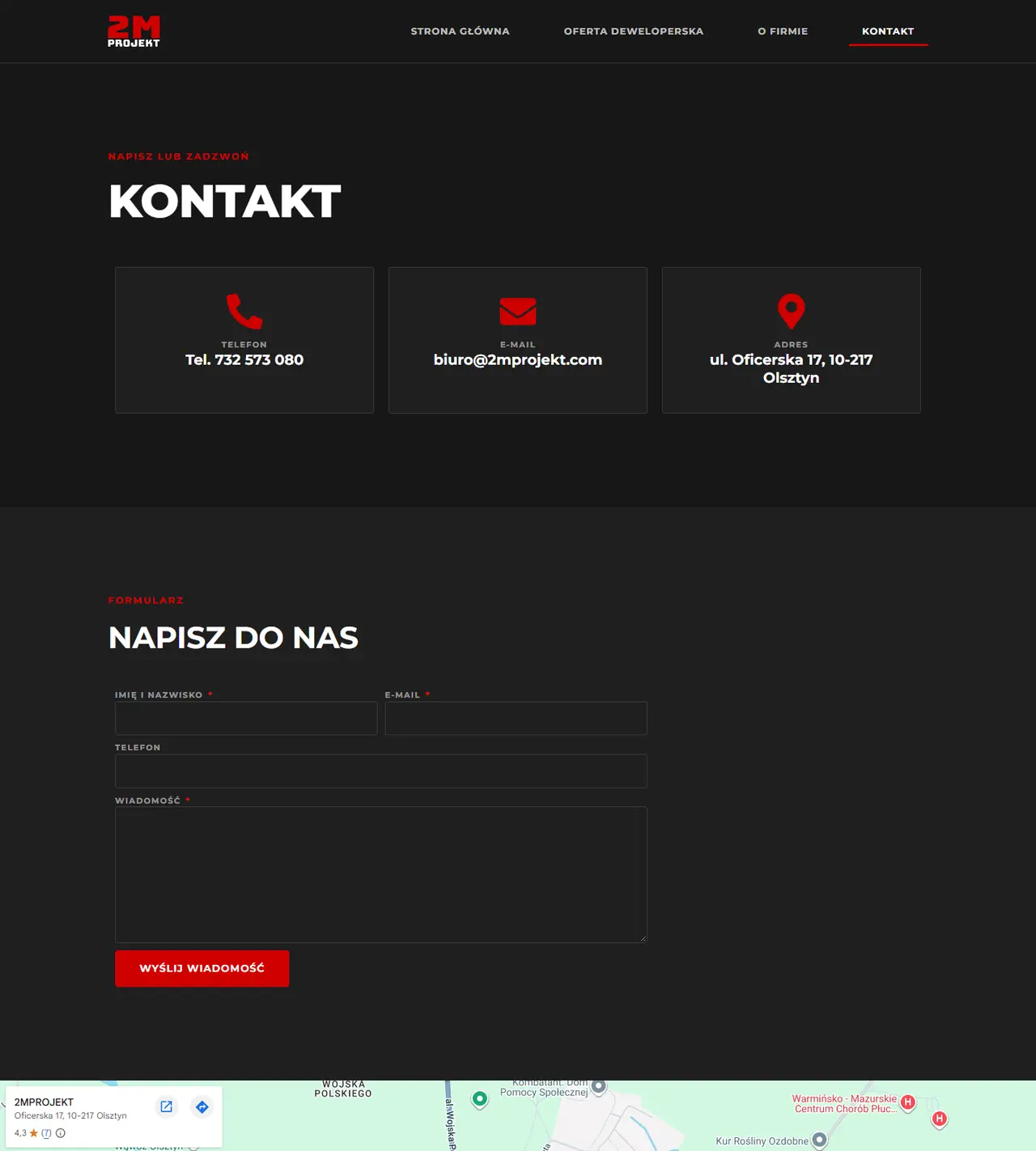Select the hospital marker beside Centrum Chorób Płuc

(x=908, y=1102)
